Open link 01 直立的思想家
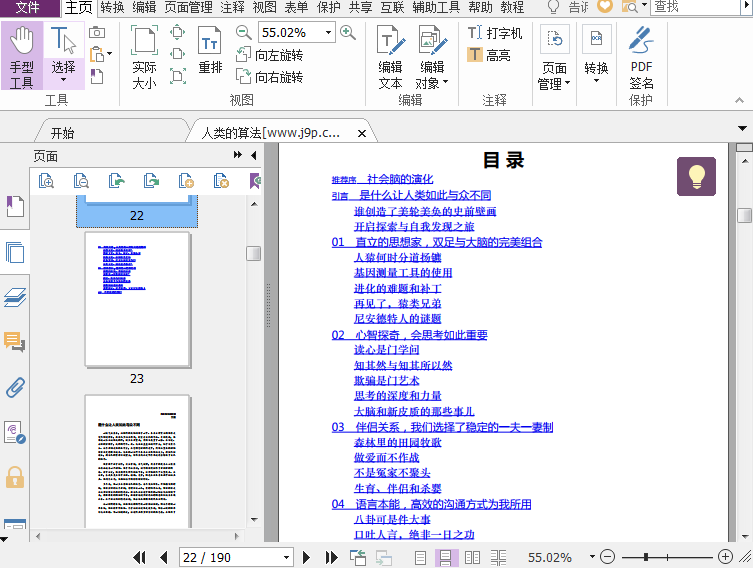Image resolution: width=753 pixels, height=568 pixels. coord(437,242)
